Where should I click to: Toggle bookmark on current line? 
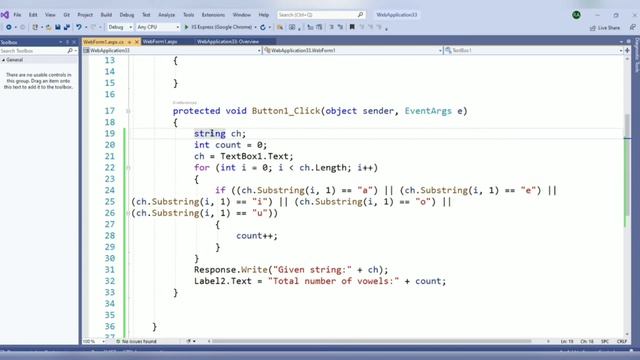(x=352, y=27)
